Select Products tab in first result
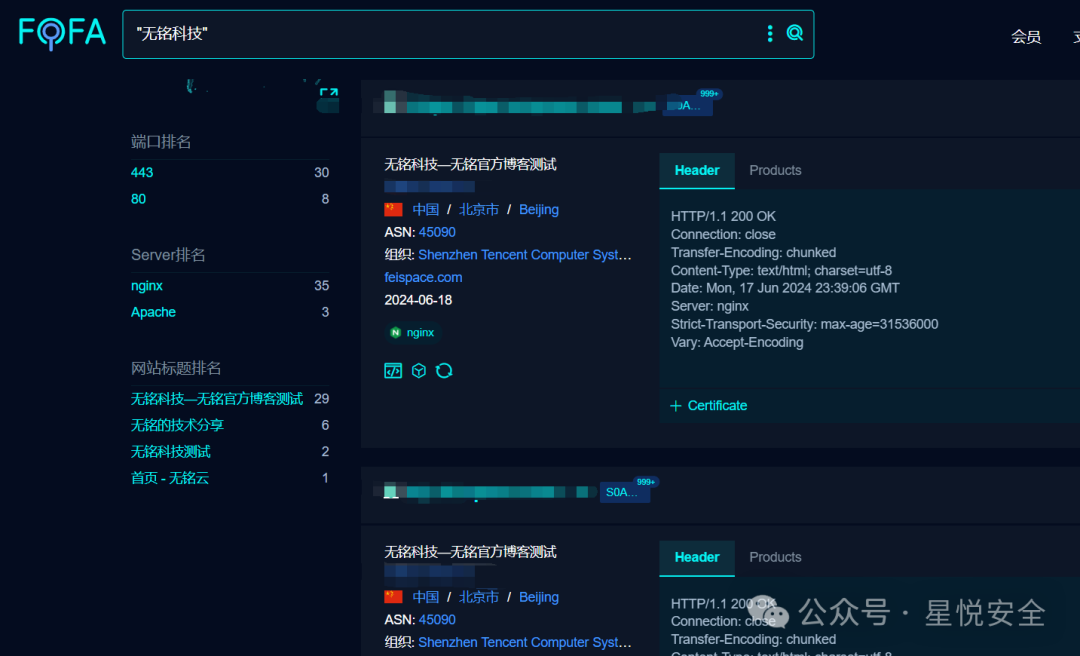 click(x=775, y=170)
